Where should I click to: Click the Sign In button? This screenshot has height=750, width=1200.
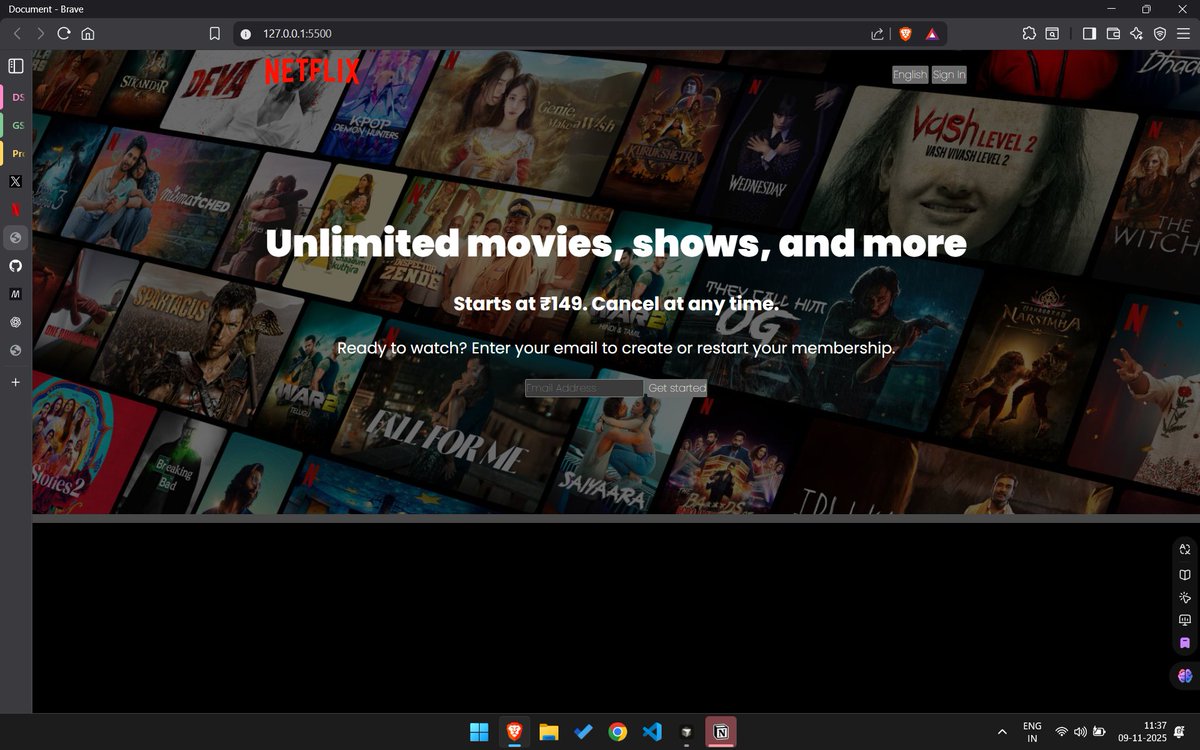pos(949,74)
